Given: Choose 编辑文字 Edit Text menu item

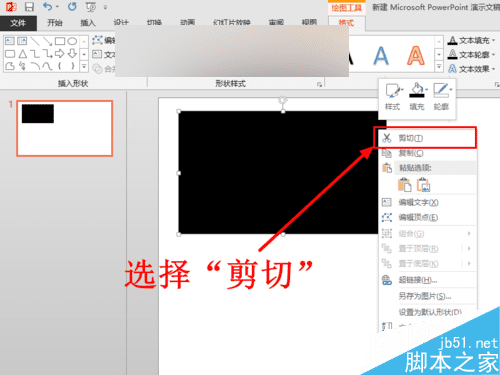Looking at the screenshot, I should pos(428,202).
